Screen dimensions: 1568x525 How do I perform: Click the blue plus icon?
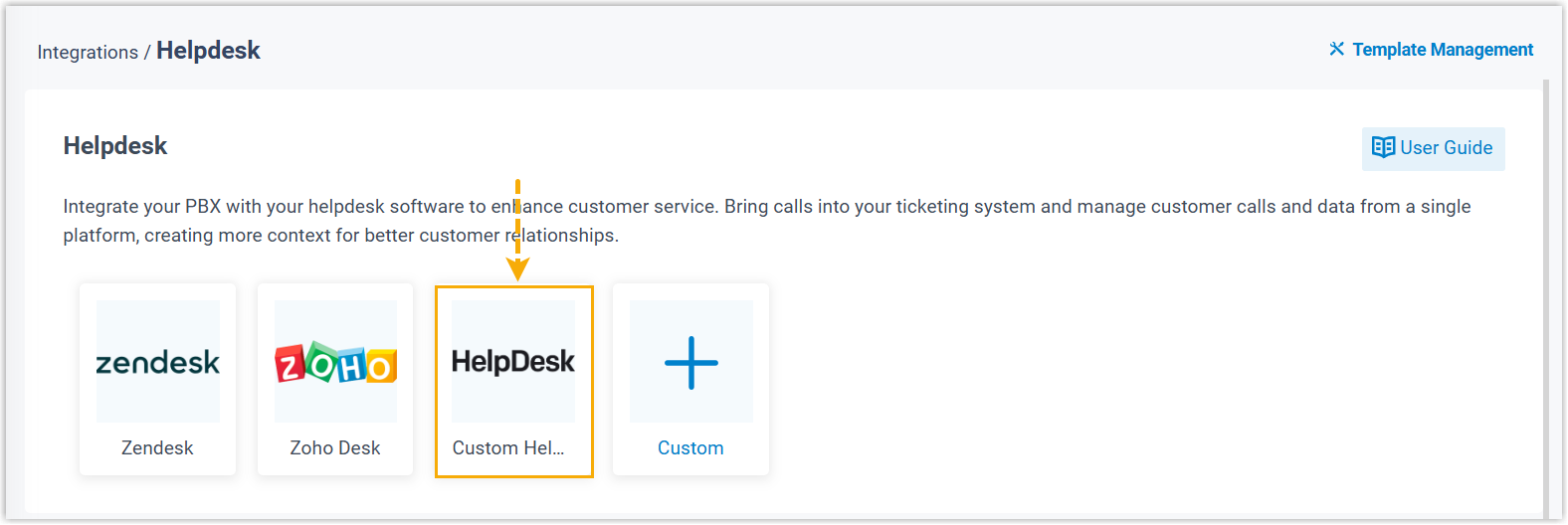click(690, 363)
